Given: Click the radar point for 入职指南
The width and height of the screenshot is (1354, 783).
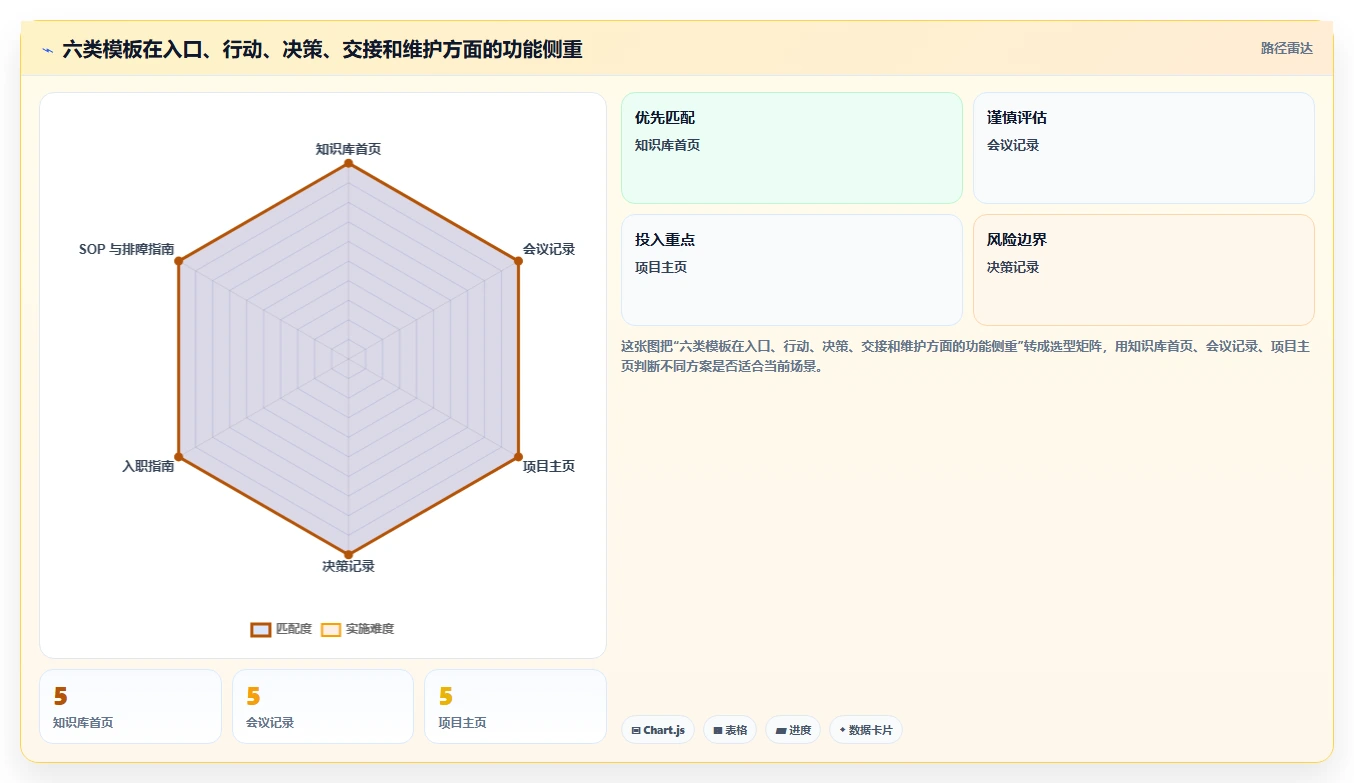Looking at the screenshot, I should click(178, 457).
